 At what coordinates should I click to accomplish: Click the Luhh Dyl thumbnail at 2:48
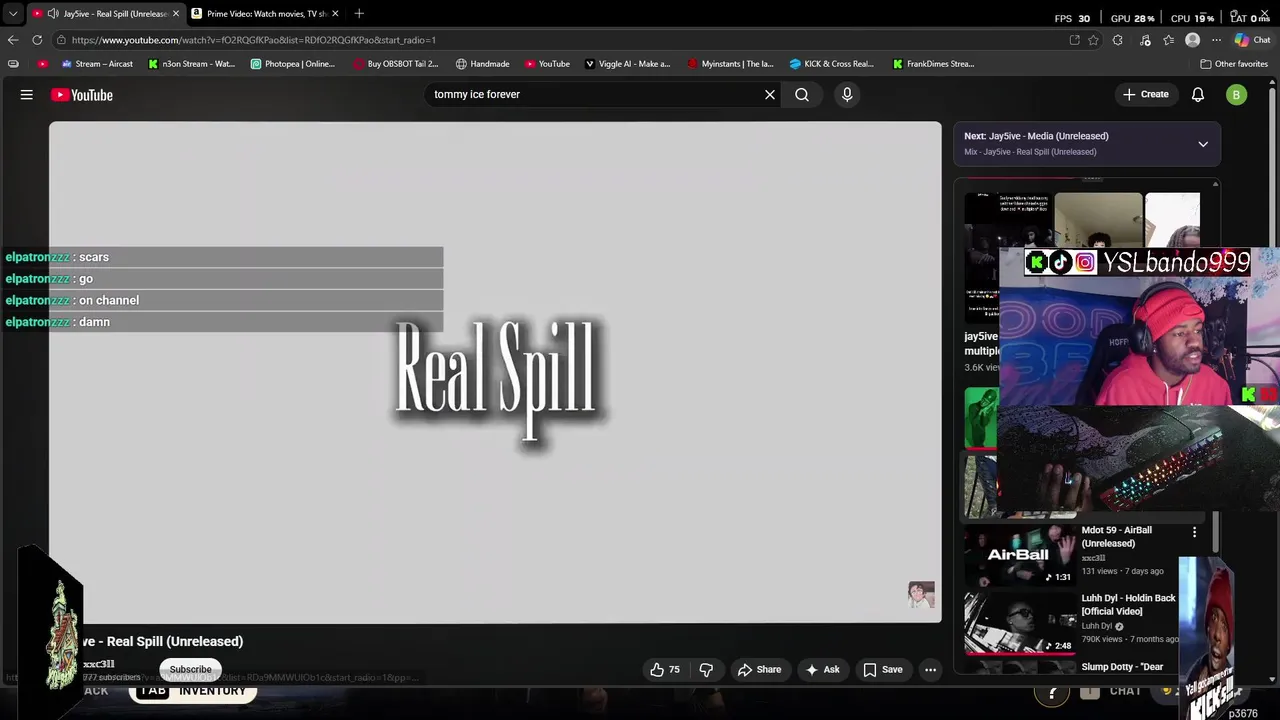point(1020,623)
